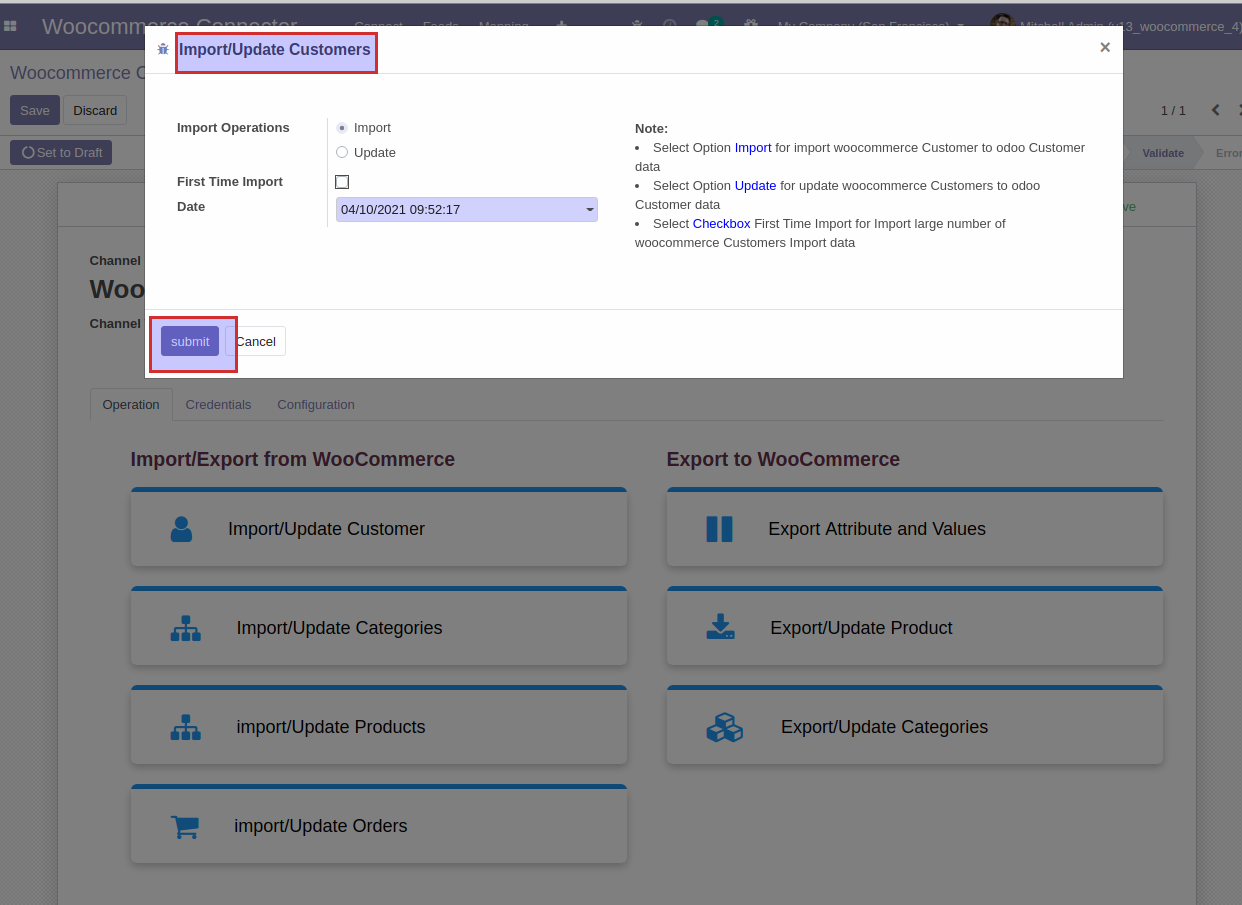Open the import/Update Products card
1242x905 pixels.
click(379, 725)
